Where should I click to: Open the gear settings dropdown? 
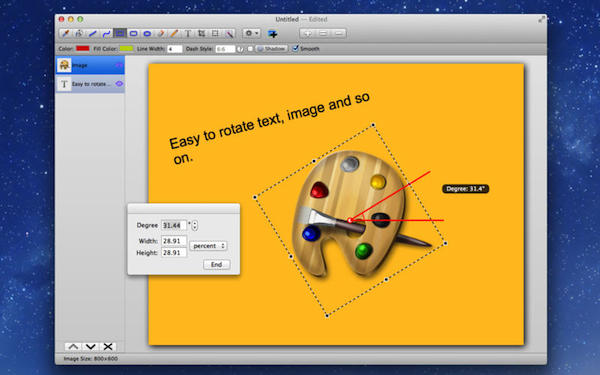click(252, 33)
